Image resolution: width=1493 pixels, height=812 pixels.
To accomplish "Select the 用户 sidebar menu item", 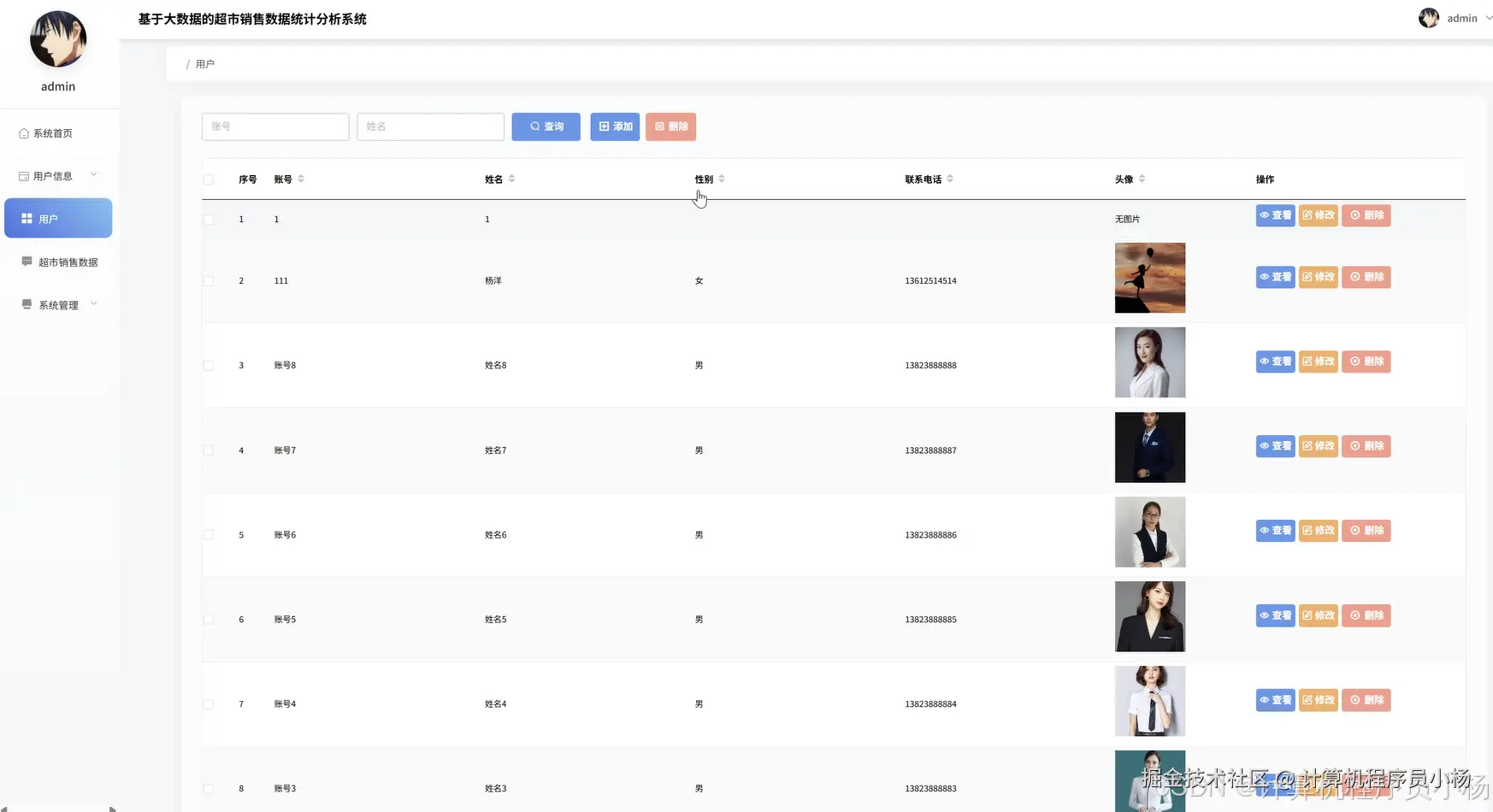I will [x=58, y=218].
